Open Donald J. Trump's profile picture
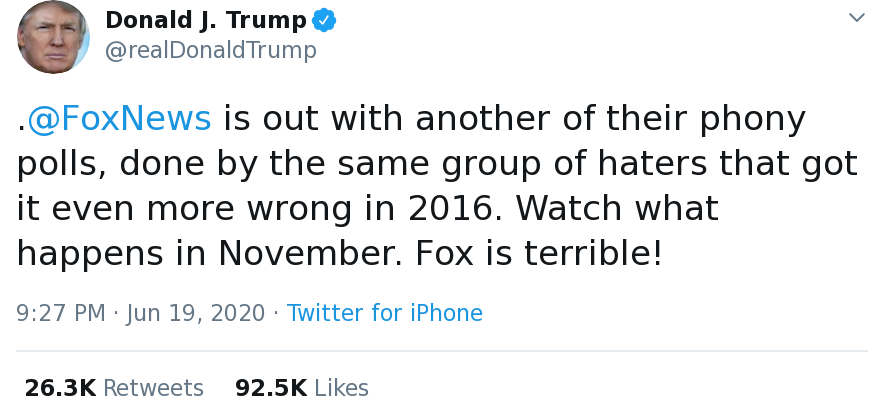 53,37
